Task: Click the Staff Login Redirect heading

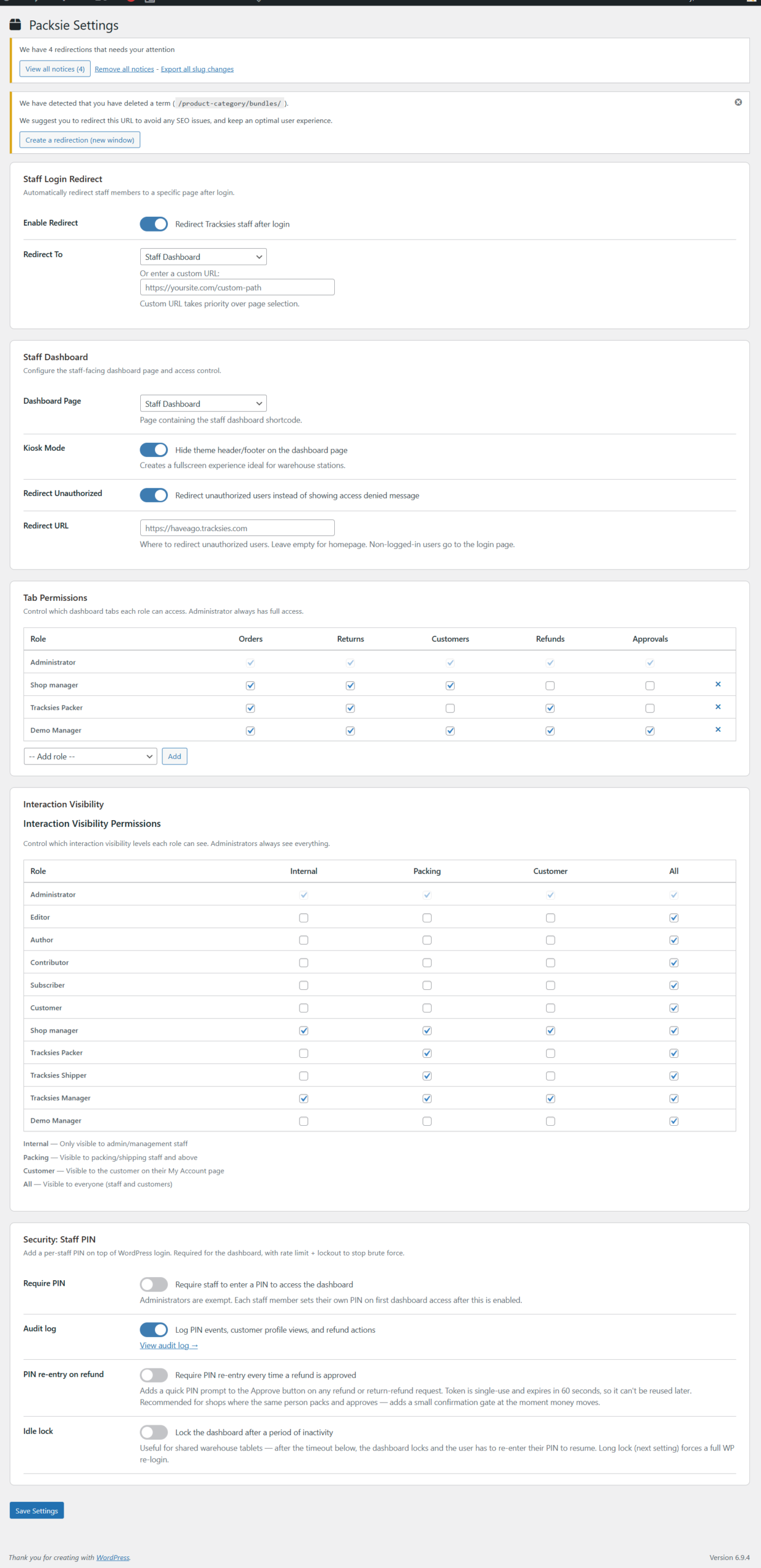Action: click(62, 179)
